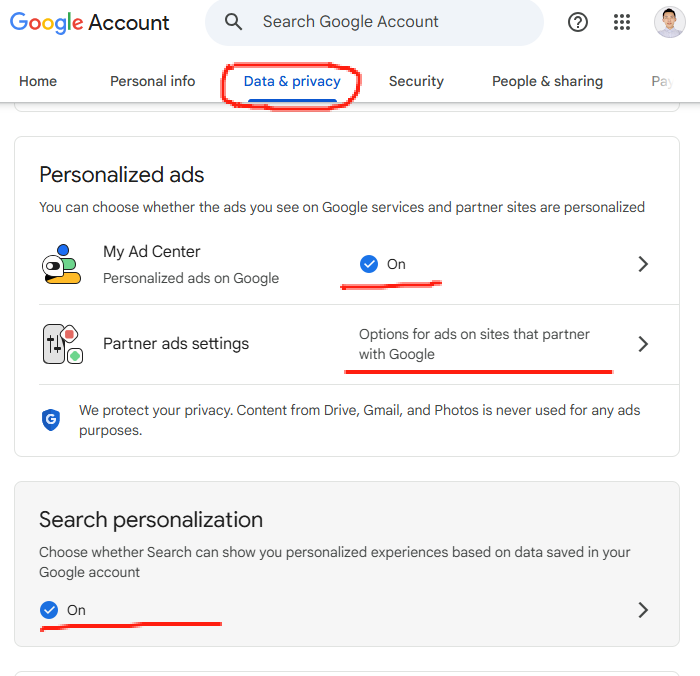The image size is (700, 676).
Task: Expand Partner ads settings chevron
Action: (643, 344)
